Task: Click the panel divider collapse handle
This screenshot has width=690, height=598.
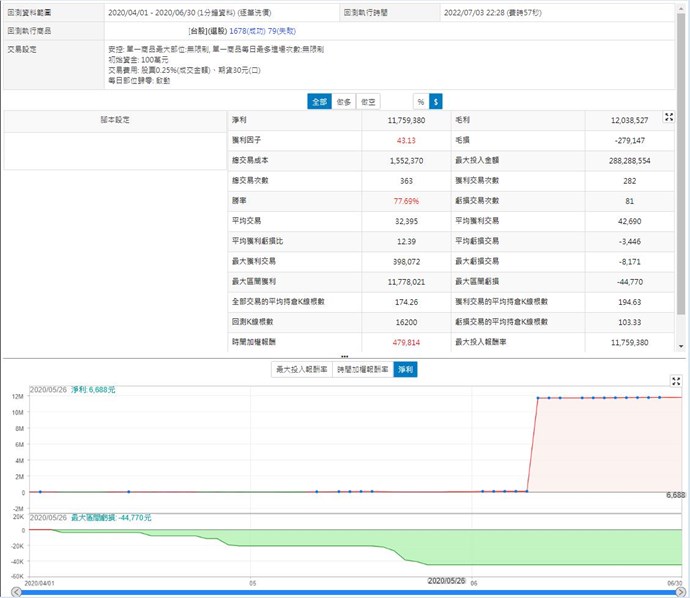Action: pyautogui.click(x=344, y=356)
